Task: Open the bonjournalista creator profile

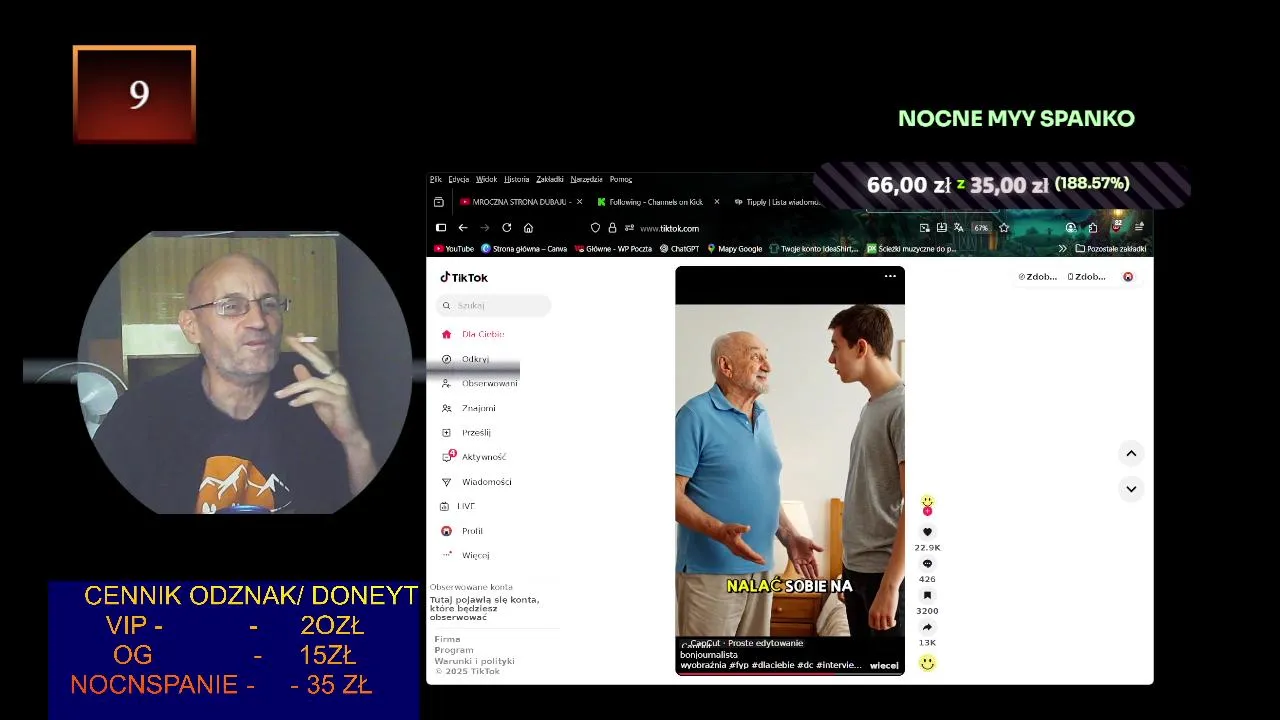Action: point(708,655)
